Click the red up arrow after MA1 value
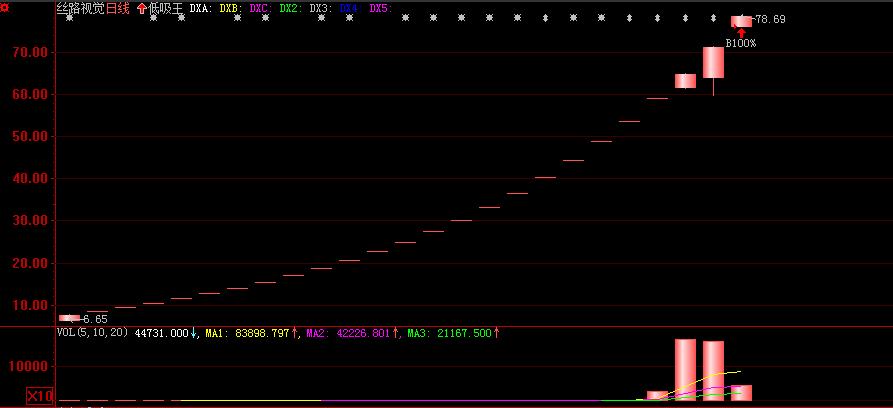This screenshot has width=893, height=408. [x=294, y=333]
